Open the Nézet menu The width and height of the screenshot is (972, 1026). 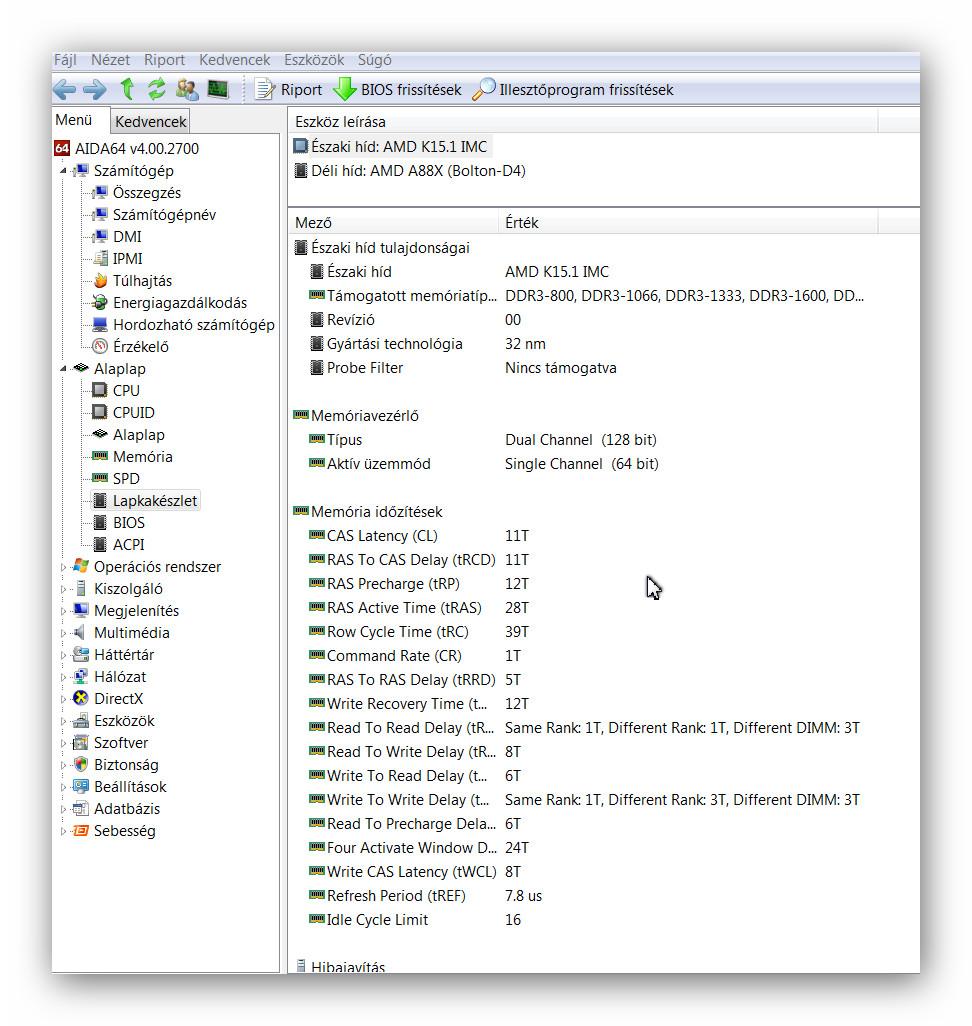click(x=110, y=60)
